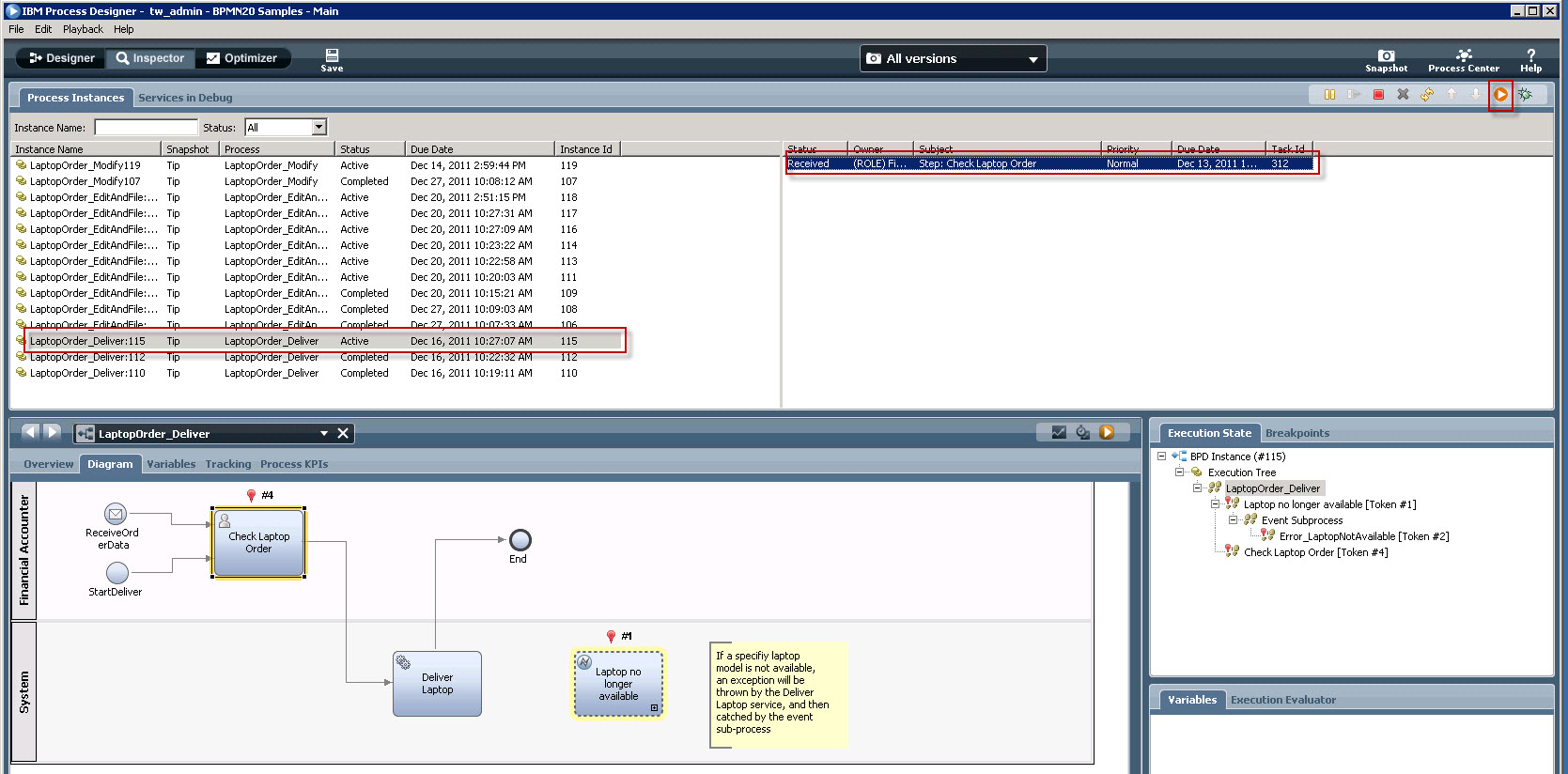Collapse the Execution Tree node
The image size is (1568, 774).
(x=1179, y=472)
